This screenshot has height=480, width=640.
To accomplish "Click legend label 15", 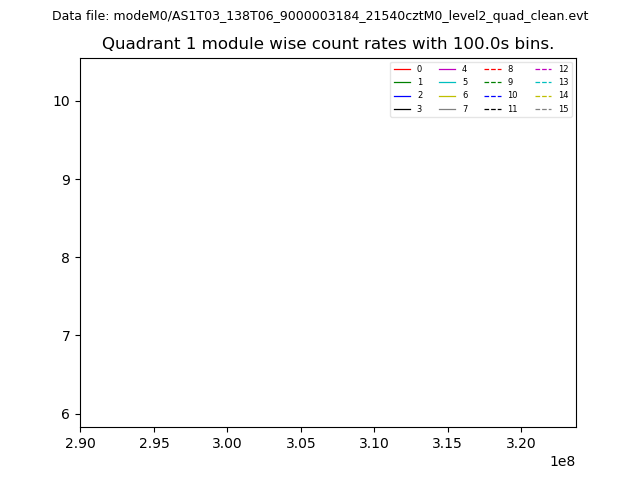I will pyautogui.click(x=563, y=109).
